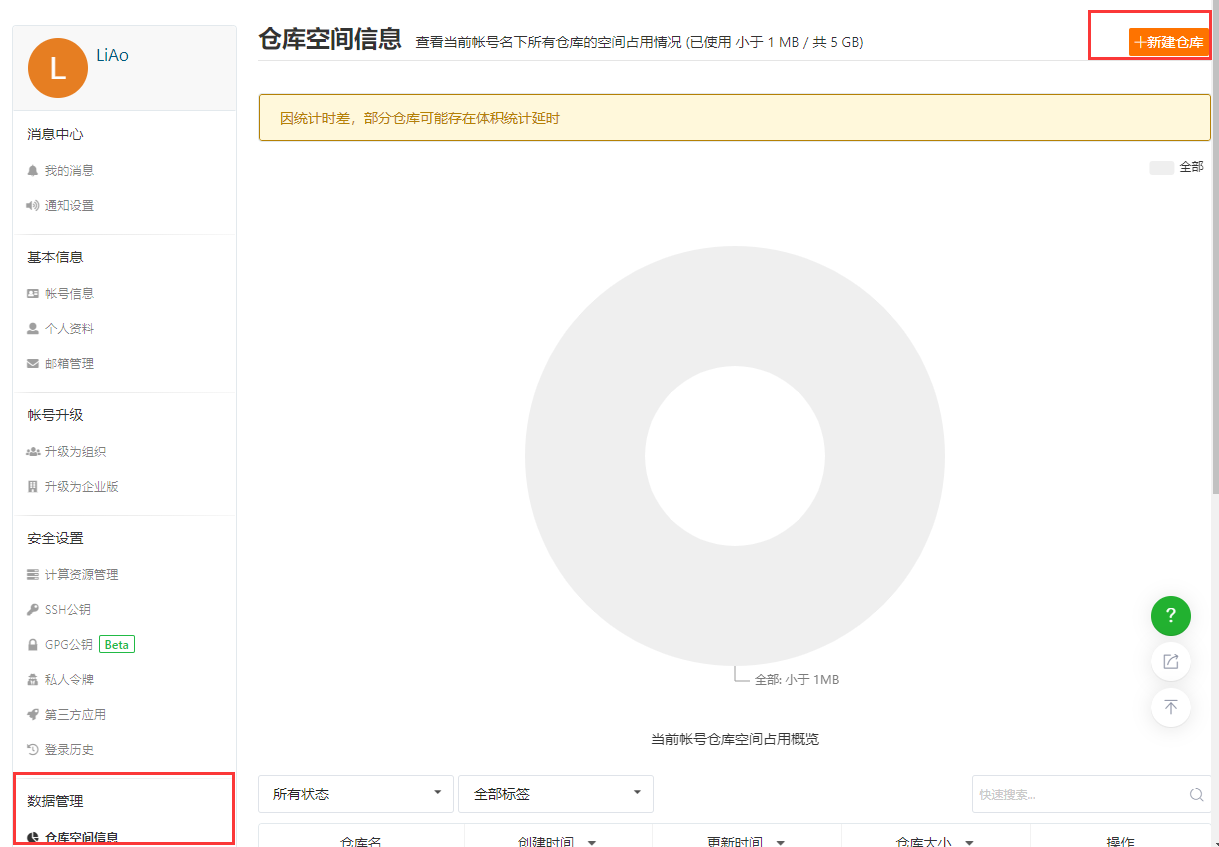The image size is (1219, 847).
Task: Select the SSH公钥 key icon in sidebar
Action: point(32,609)
